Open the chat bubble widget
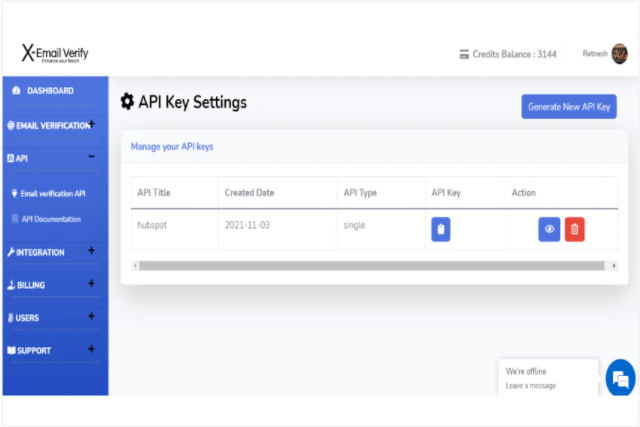 click(620, 378)
